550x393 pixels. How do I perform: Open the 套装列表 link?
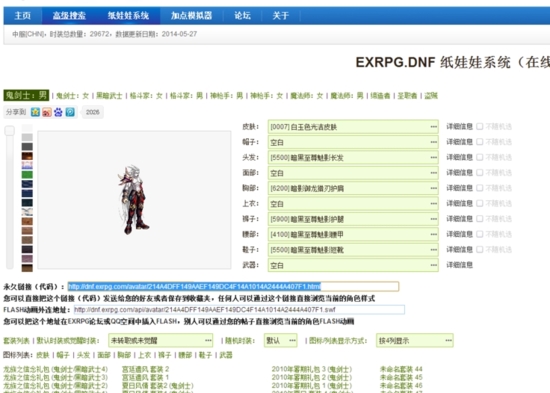coord(16,341)
